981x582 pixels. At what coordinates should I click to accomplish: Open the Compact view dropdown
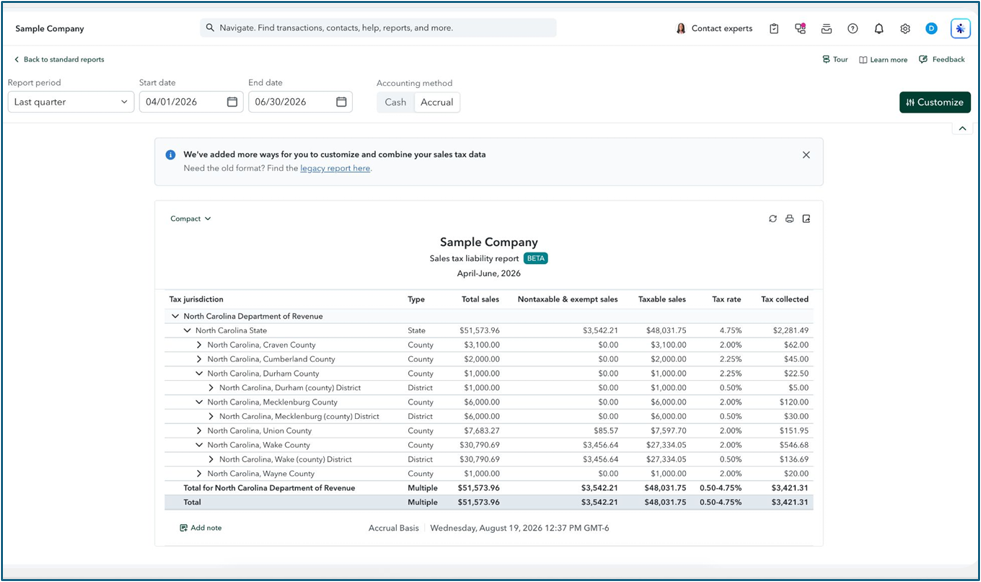[x=190, y=218]
